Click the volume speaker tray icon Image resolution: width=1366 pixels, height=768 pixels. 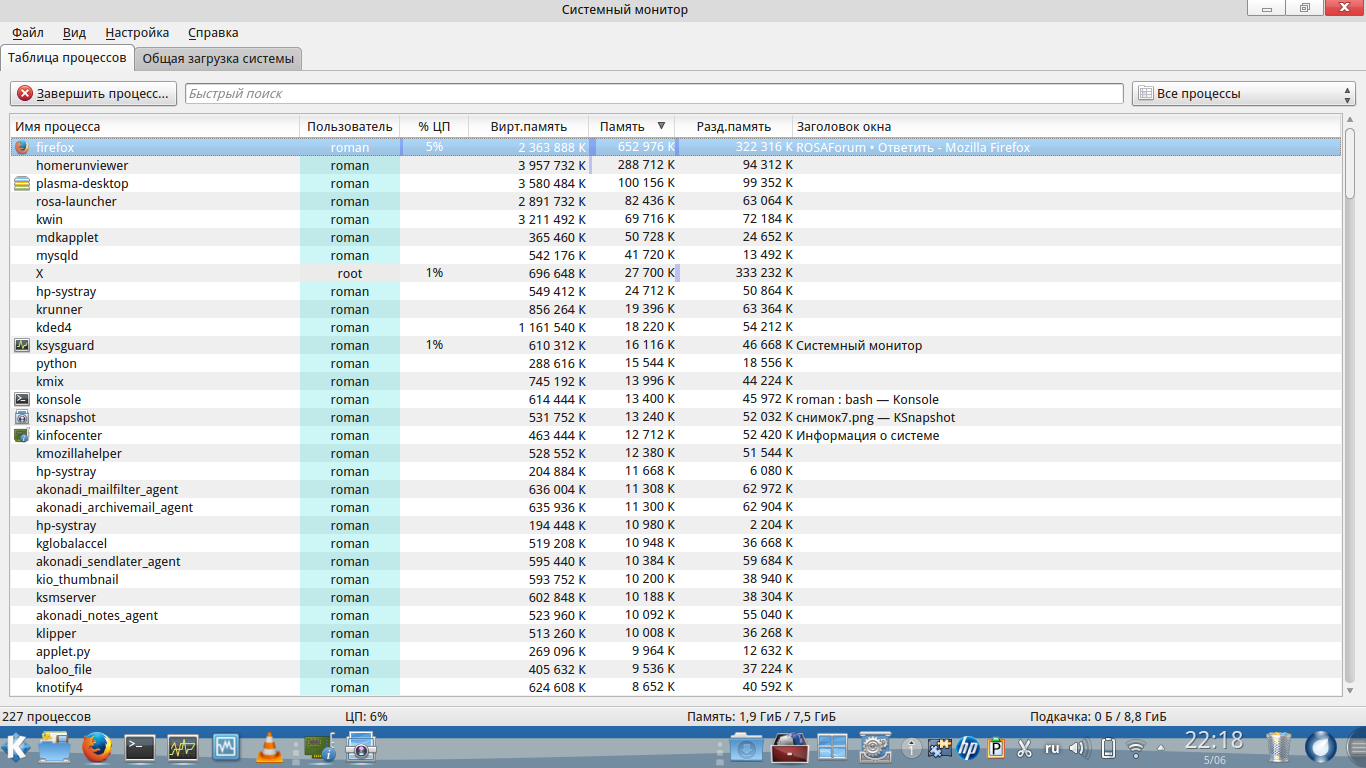tap(1078, 748)
